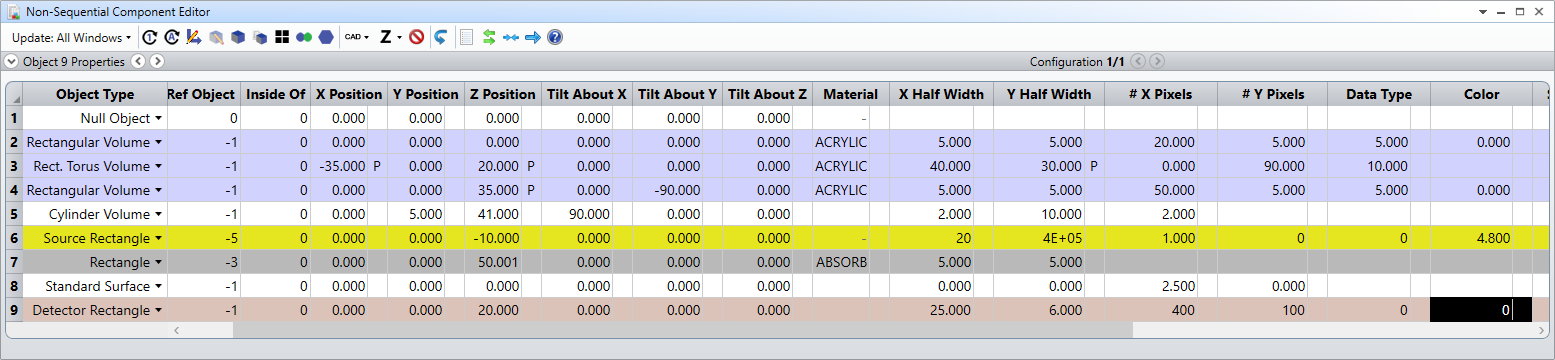Screen dimensions: 1555x360
Task: Select row 9 header number
Action: pyautogui.click(x=14, y=310)
